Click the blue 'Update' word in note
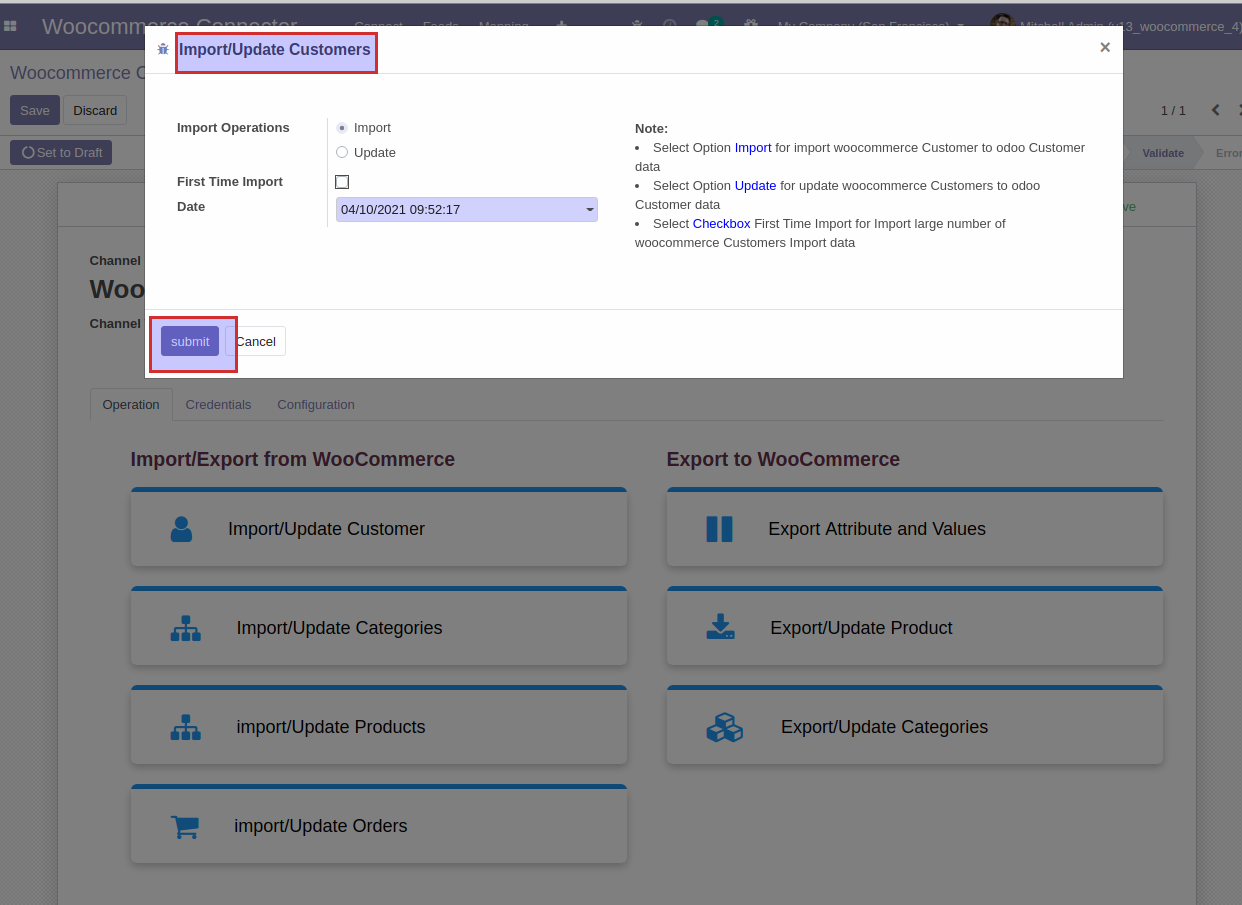 755,186
